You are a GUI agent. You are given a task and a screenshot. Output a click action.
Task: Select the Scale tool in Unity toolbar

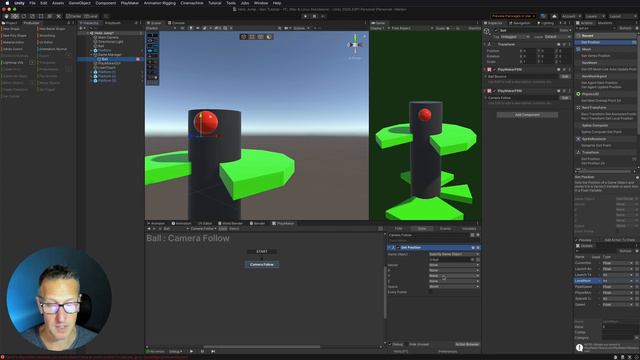(32, 16)
